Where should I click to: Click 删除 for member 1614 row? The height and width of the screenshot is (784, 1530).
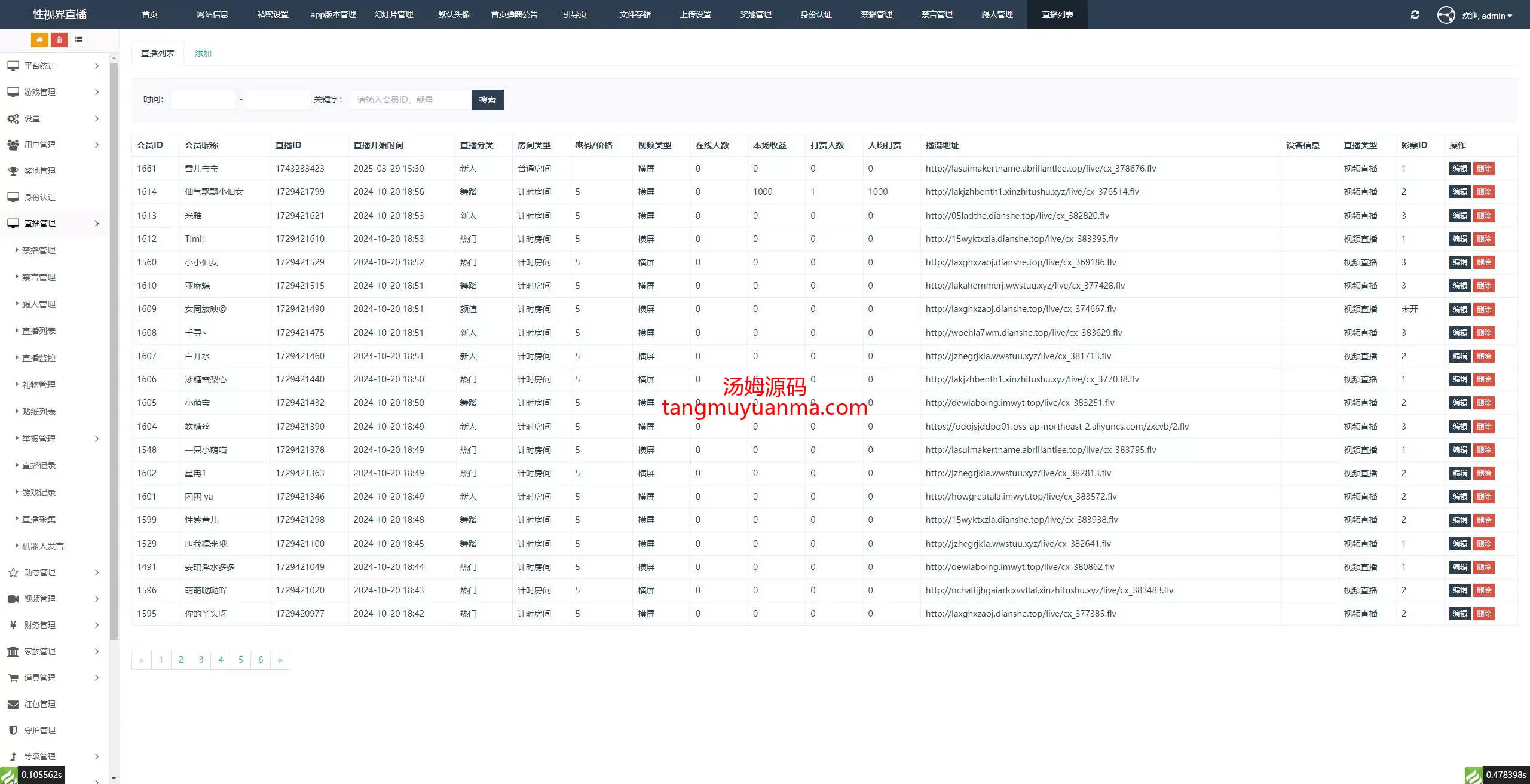pos(1483,192)
